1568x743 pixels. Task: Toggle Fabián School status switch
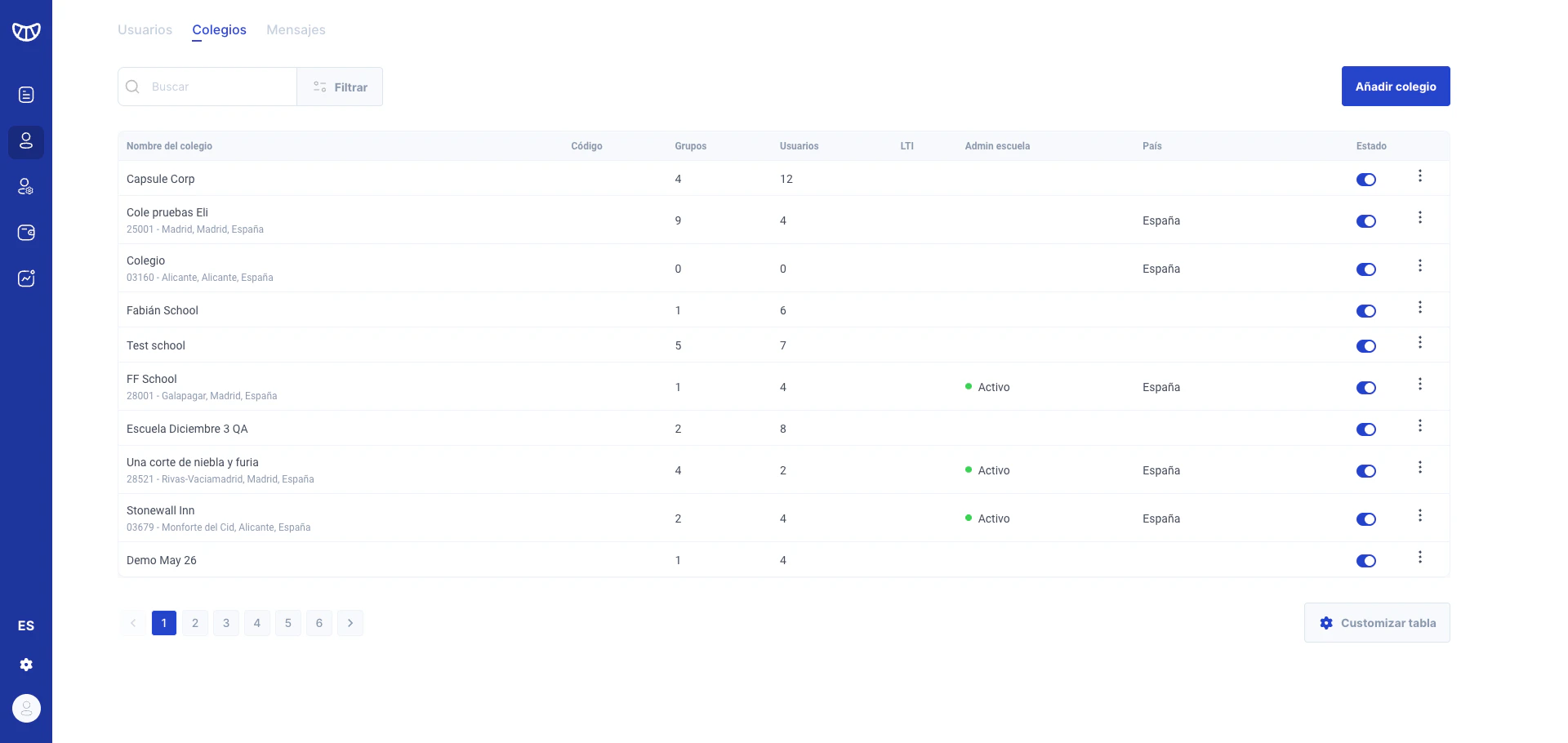pyautogui.click(x=1366, y=311)
